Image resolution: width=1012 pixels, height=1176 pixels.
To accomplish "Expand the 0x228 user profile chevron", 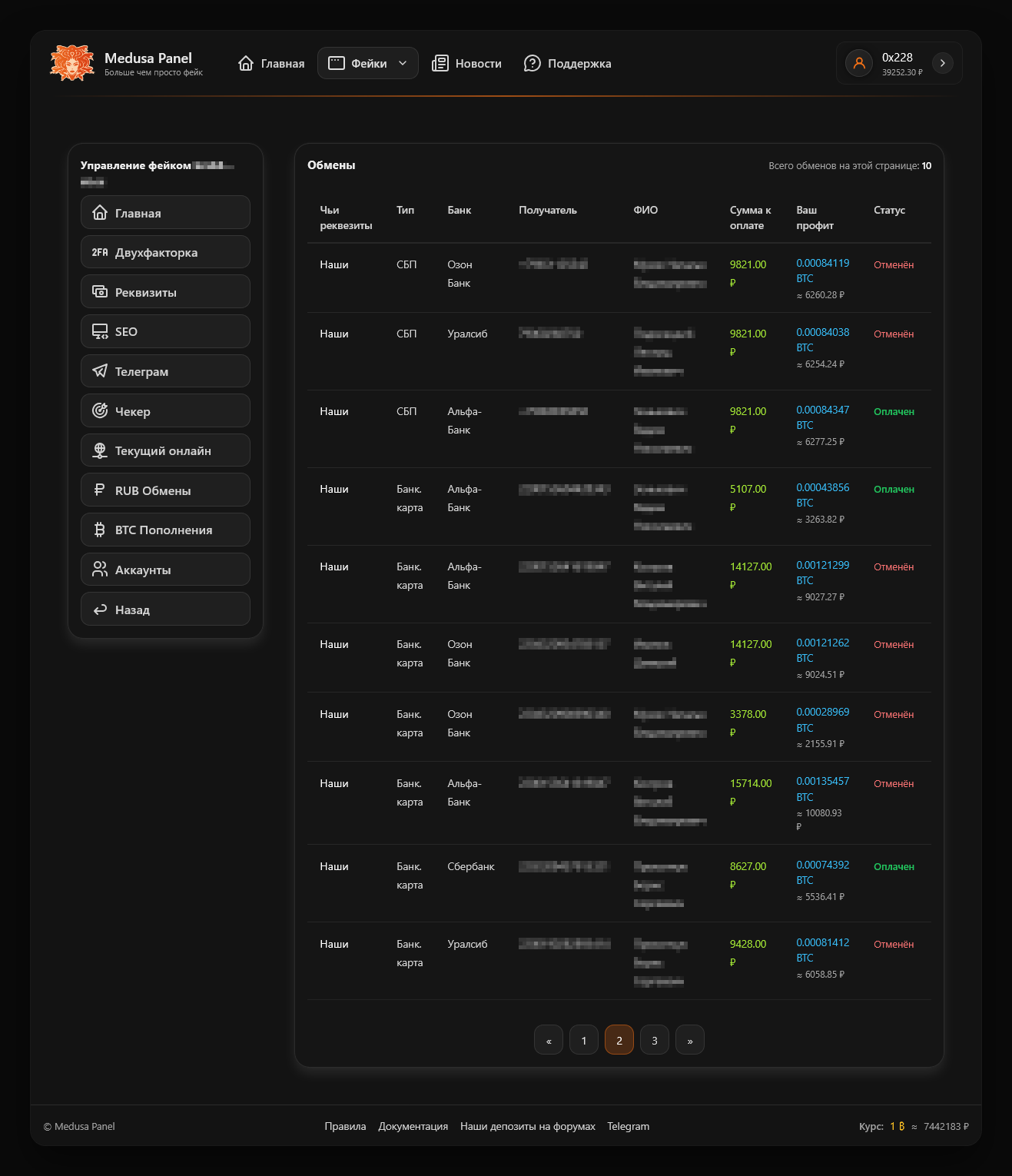I will point(942,63).
